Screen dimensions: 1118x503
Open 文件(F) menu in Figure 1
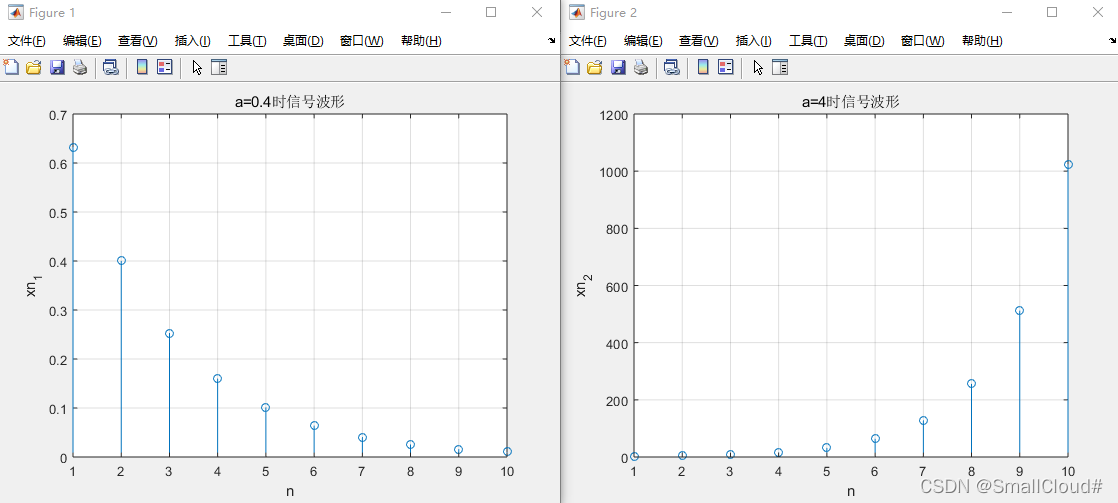click(26, 41)
